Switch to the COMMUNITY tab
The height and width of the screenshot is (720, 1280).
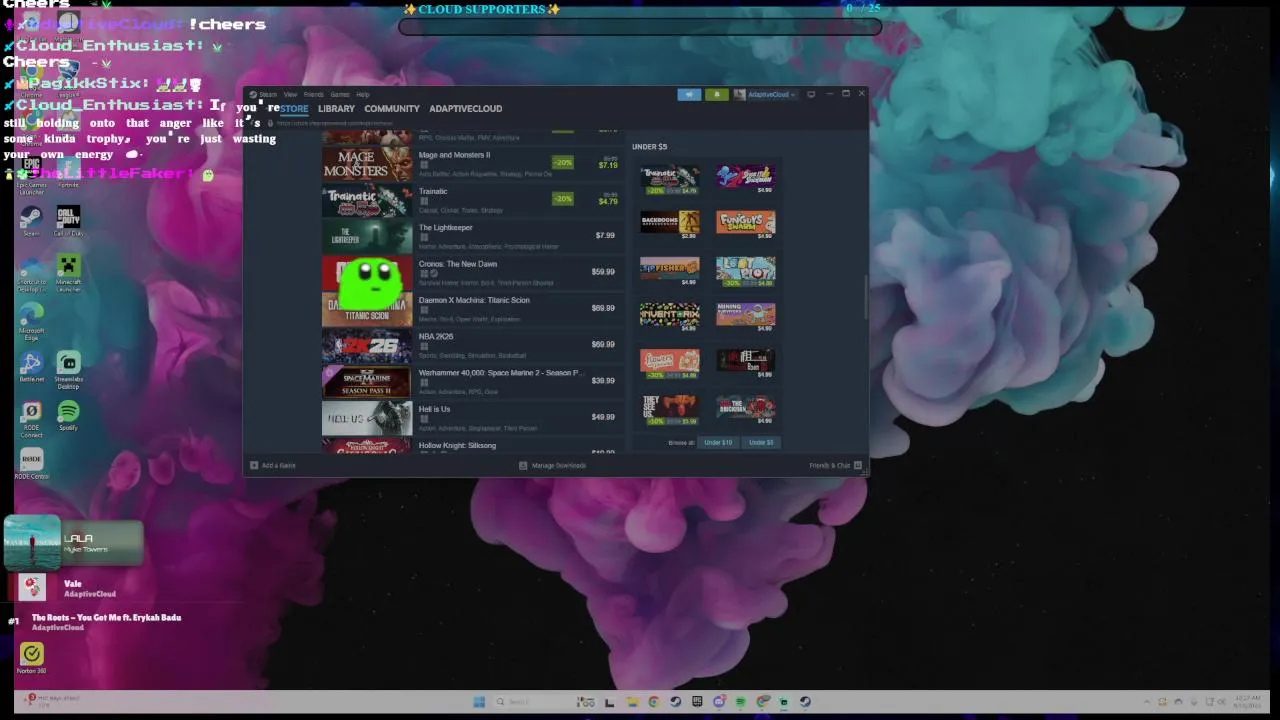392,108
